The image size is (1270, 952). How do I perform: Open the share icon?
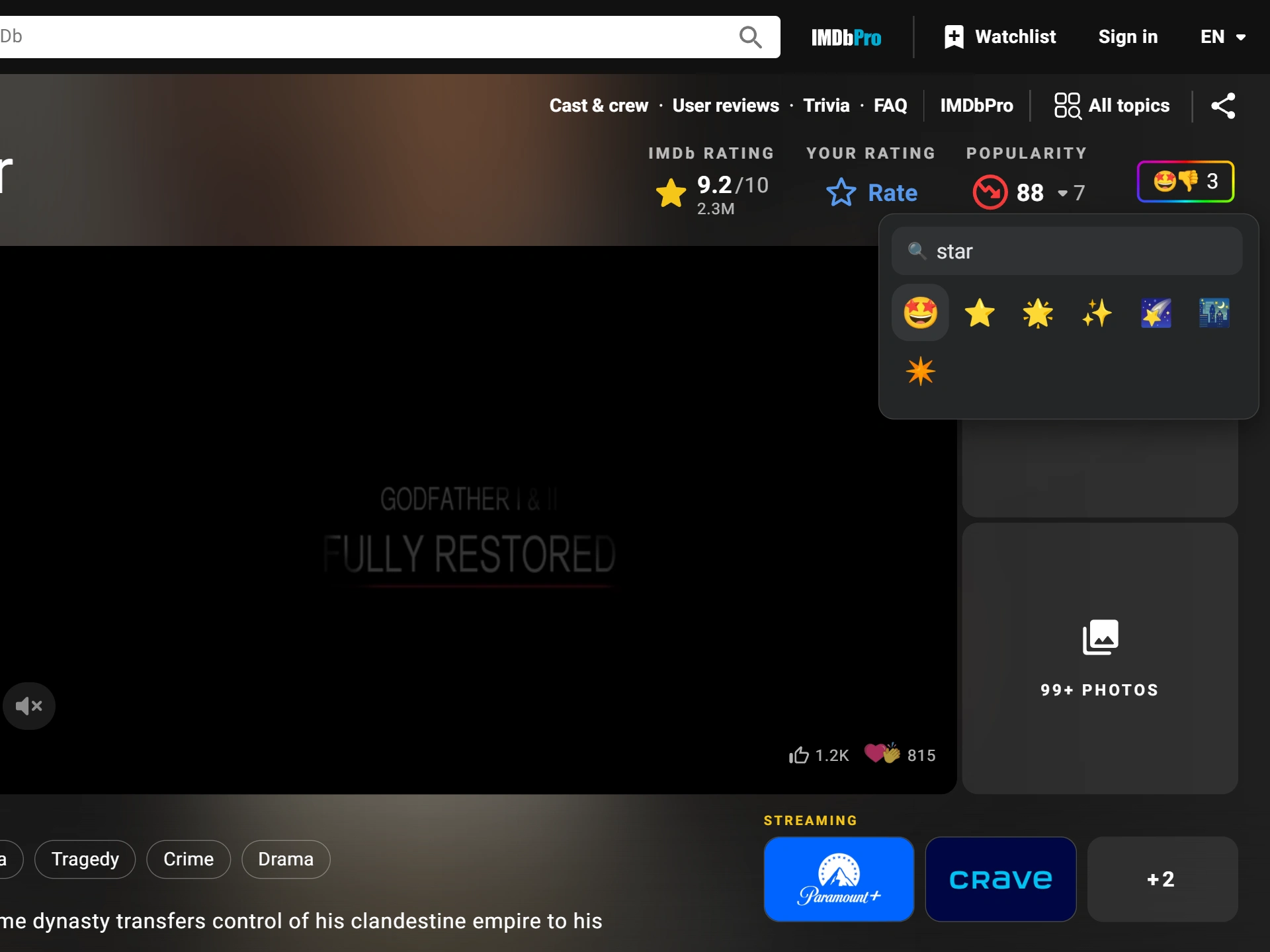click(x=1223, y=106)
